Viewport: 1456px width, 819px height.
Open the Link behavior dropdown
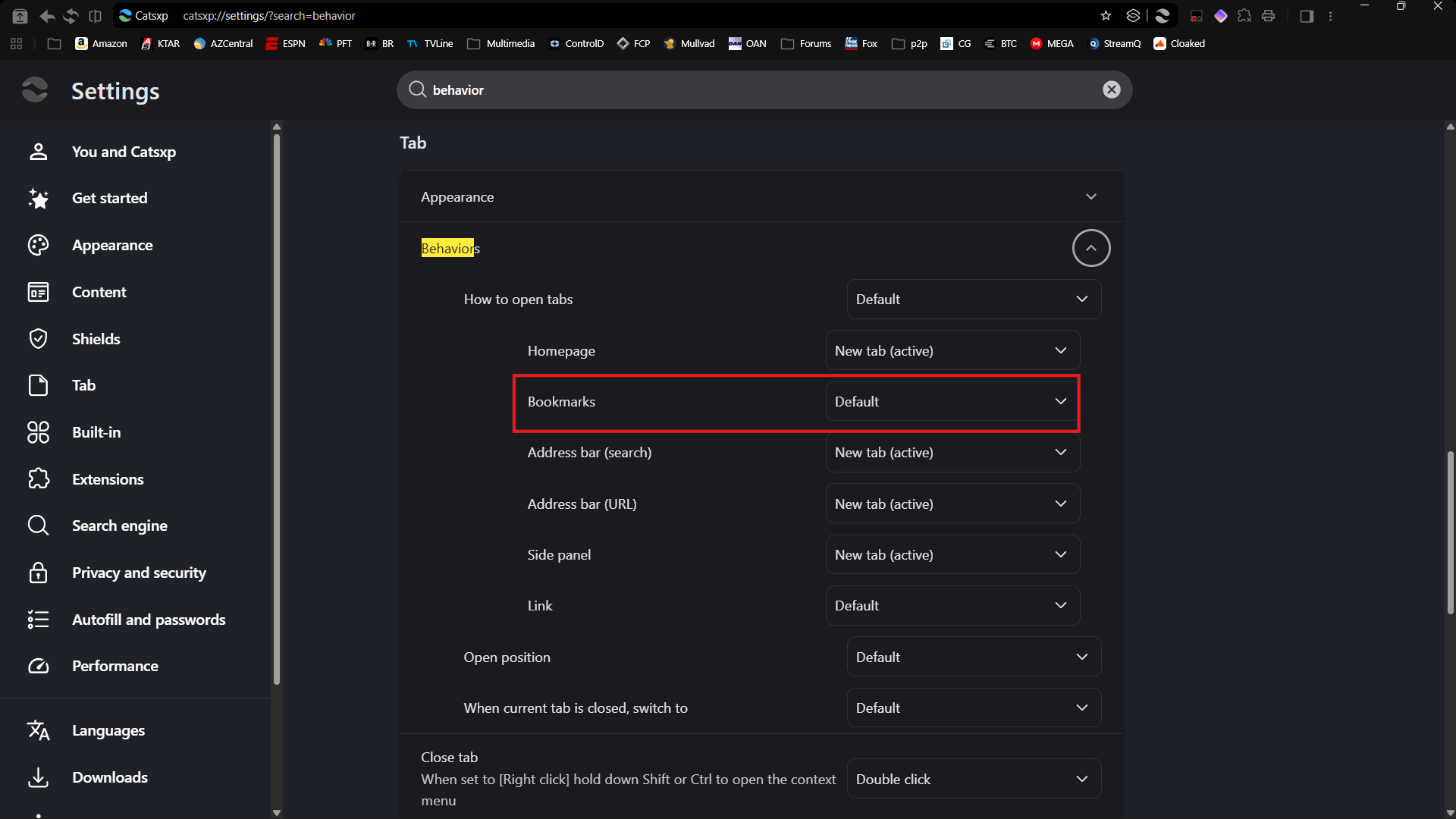(x=952, y=605)
